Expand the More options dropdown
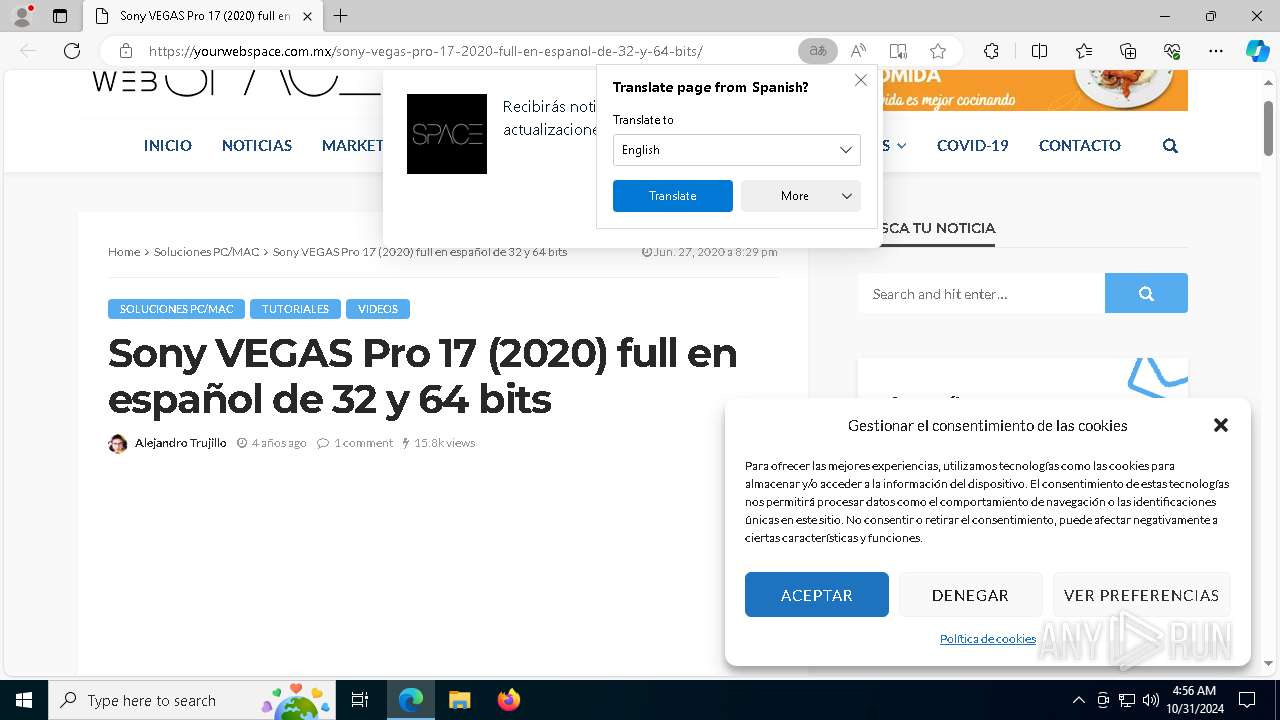The image size is (1280, 720). pyautogui.click(x=801, y=196)
